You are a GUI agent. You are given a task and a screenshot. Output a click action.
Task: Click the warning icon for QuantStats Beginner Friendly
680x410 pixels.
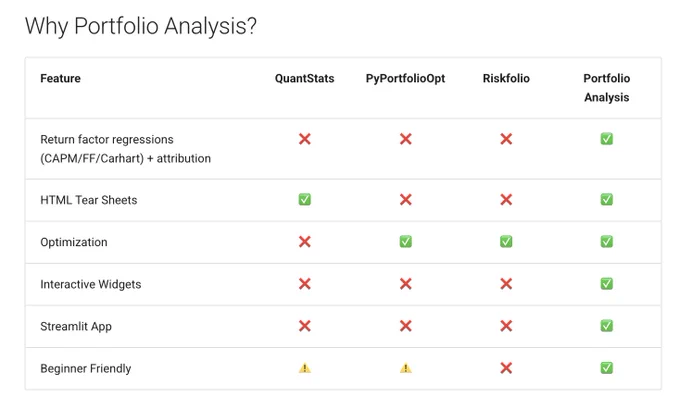[304, 368]
